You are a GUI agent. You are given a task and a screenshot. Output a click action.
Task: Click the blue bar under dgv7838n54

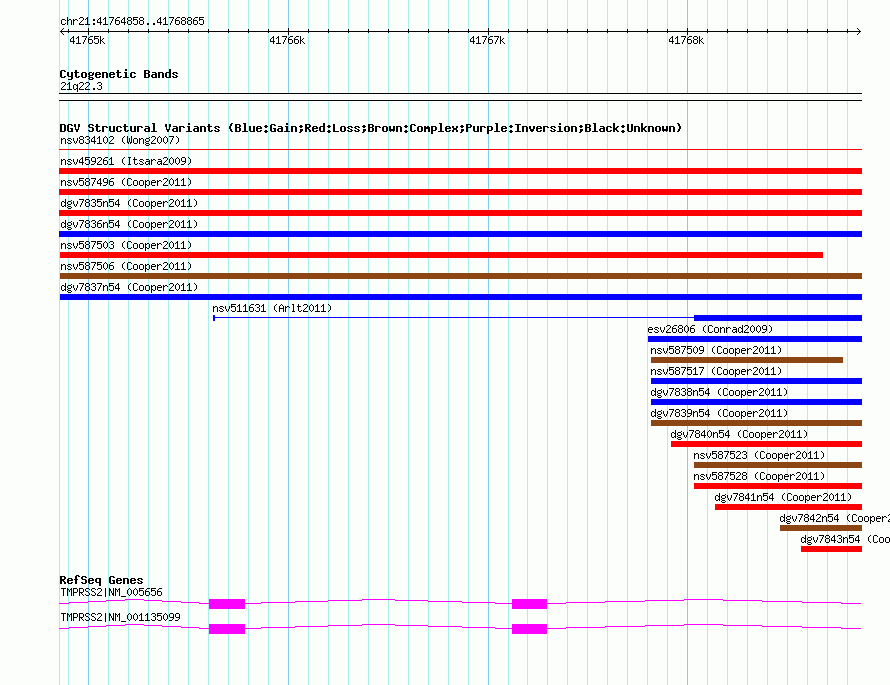(x=756, y=402)
